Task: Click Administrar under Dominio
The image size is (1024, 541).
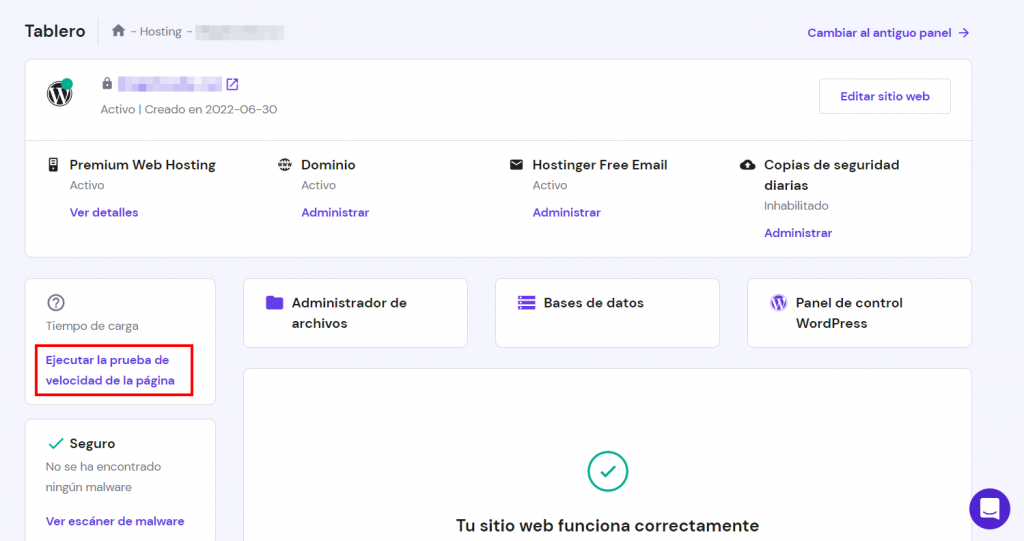Action: [335, 212]
